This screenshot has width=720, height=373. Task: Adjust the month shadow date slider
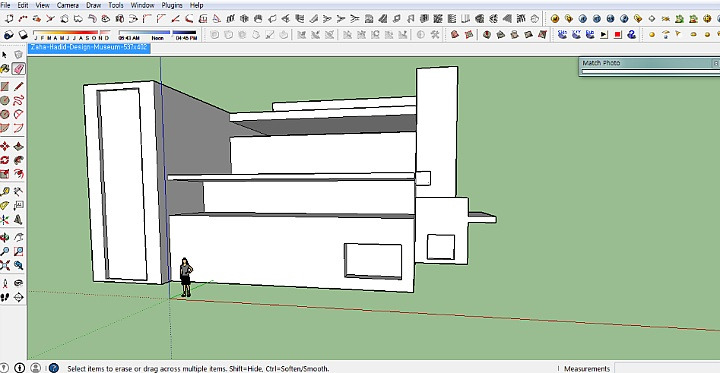[x=72, y=35]
